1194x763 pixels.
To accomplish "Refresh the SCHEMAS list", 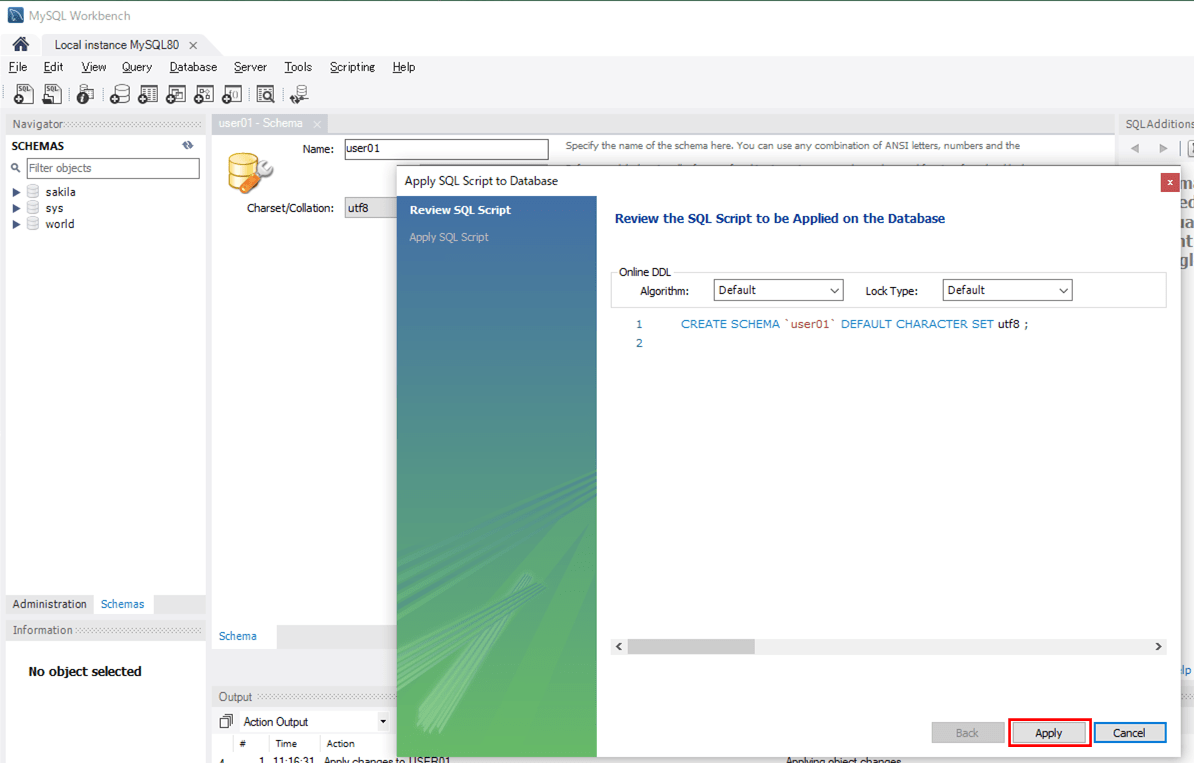I will [x=187, y=146].
